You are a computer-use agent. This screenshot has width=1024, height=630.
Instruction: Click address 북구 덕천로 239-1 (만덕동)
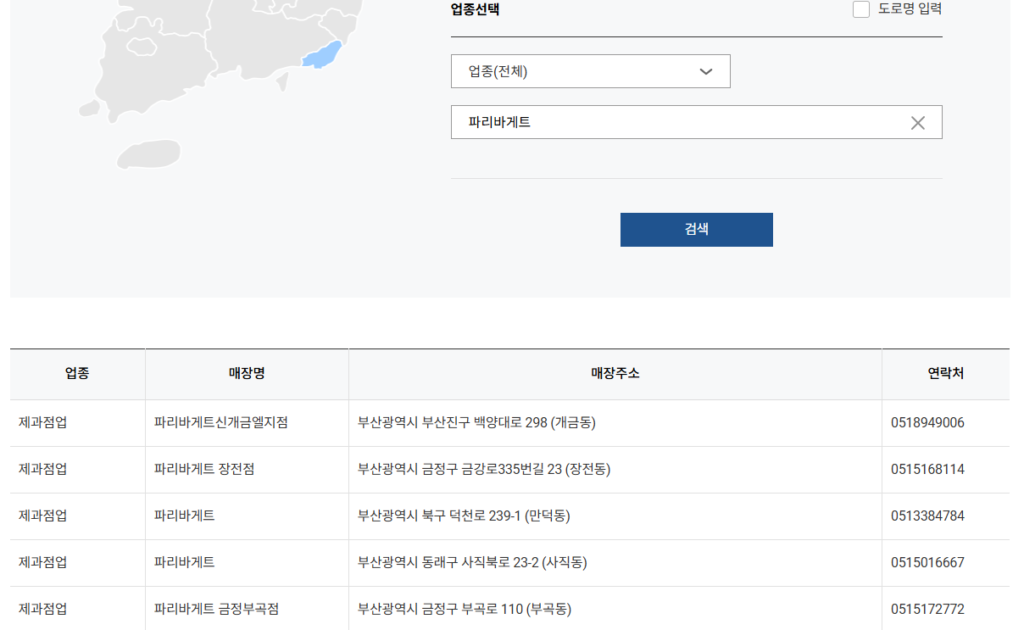(x=464, y=516)
